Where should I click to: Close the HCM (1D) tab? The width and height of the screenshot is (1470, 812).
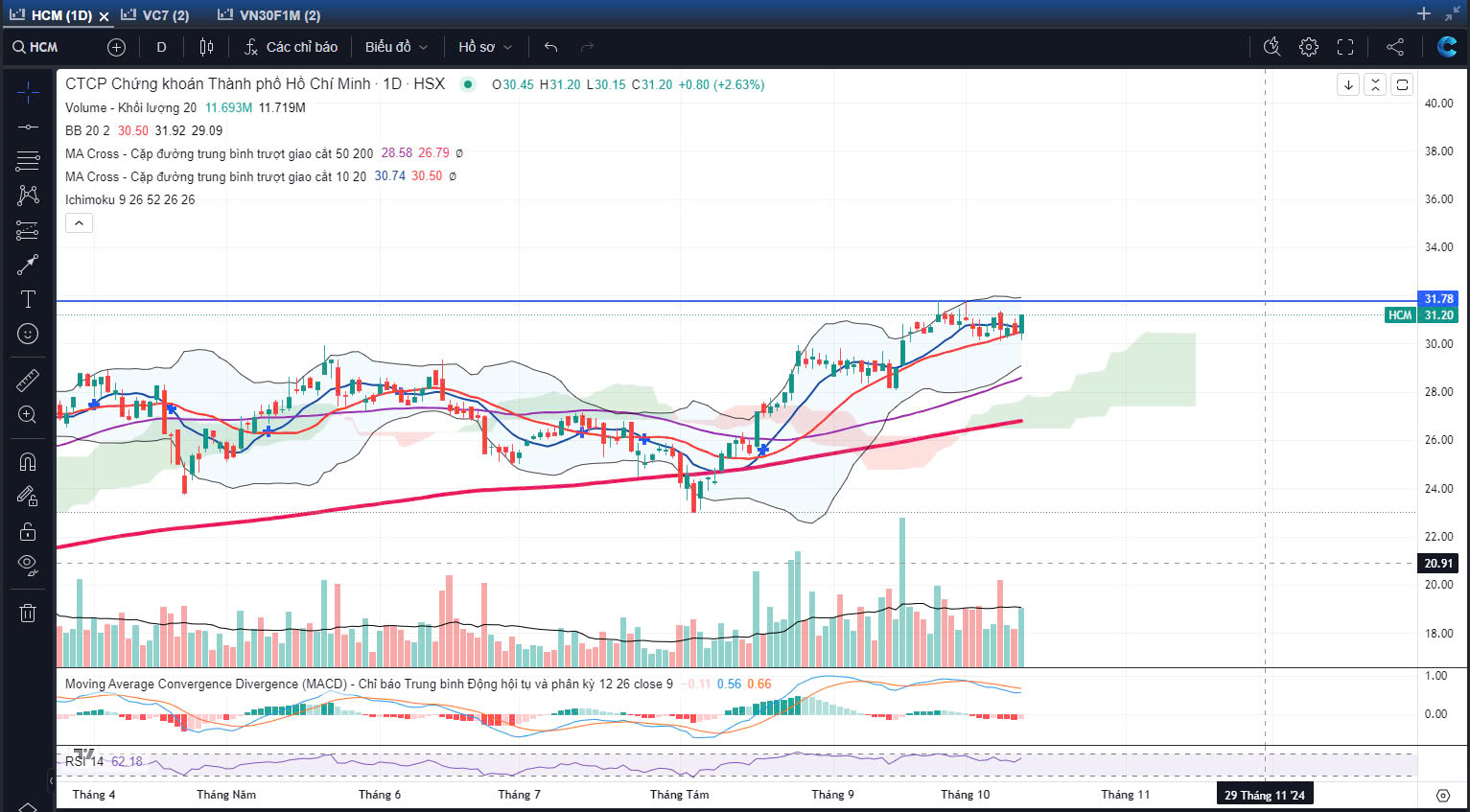(104, 16)
